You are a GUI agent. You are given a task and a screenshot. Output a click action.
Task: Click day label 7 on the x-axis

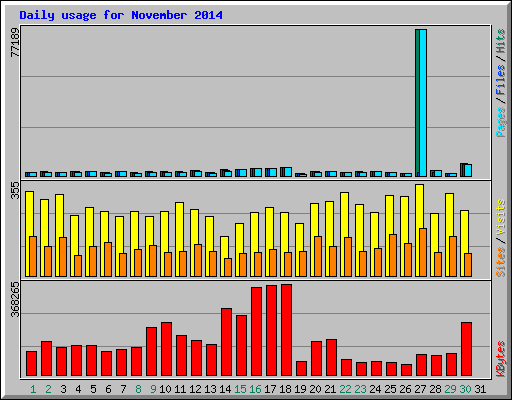(123, 389)
